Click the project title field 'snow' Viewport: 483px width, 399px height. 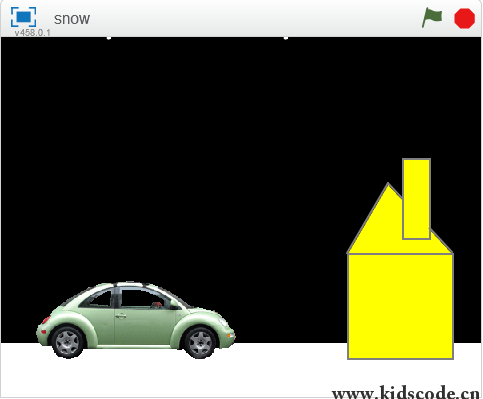(72, 19)
